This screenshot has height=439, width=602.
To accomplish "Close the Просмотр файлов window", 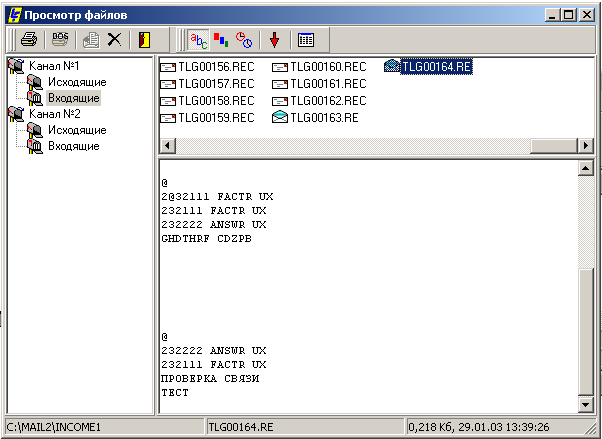I will click(587, 15).
